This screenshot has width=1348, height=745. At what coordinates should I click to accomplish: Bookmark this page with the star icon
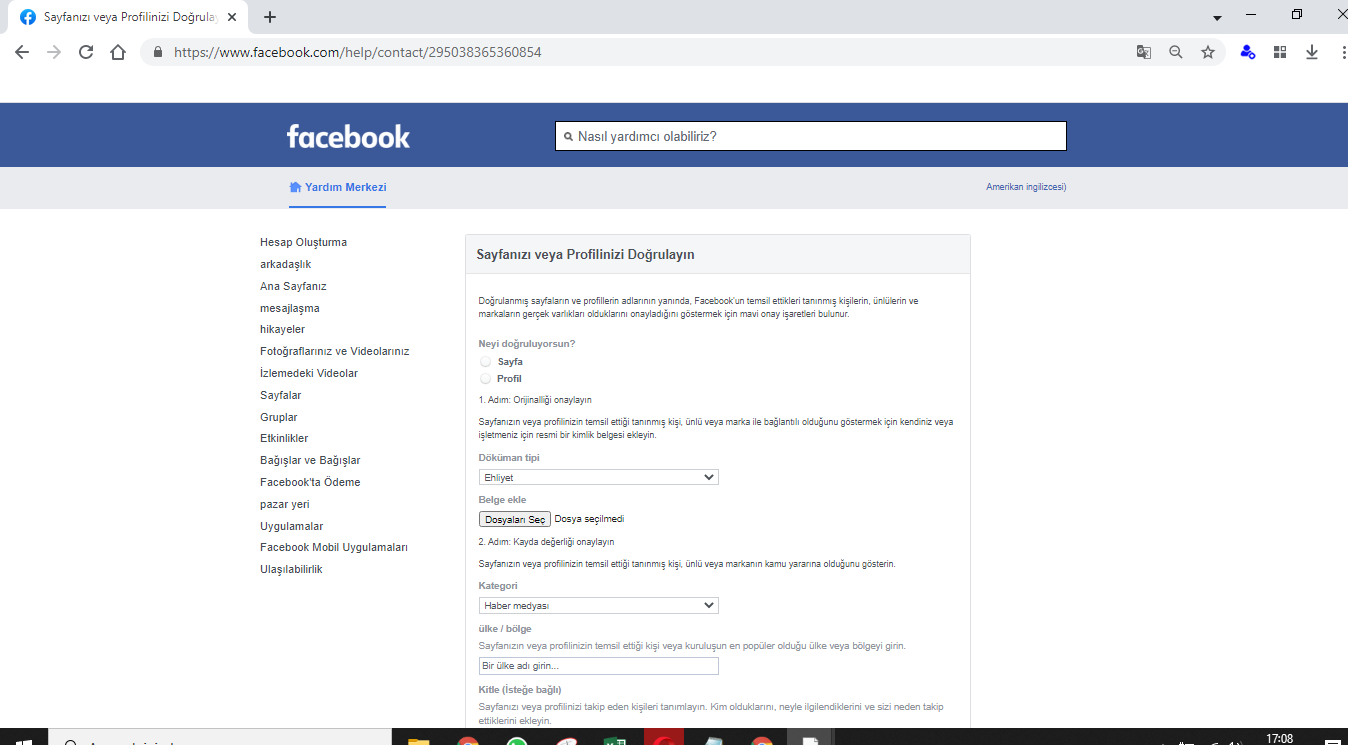coord(1208,52)
